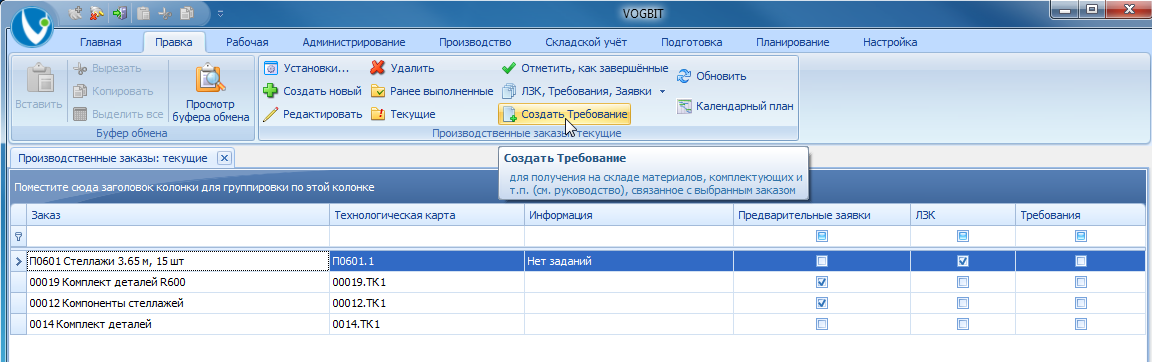Toggle the ЛЗК filter row checkbox

pos(962,236)
